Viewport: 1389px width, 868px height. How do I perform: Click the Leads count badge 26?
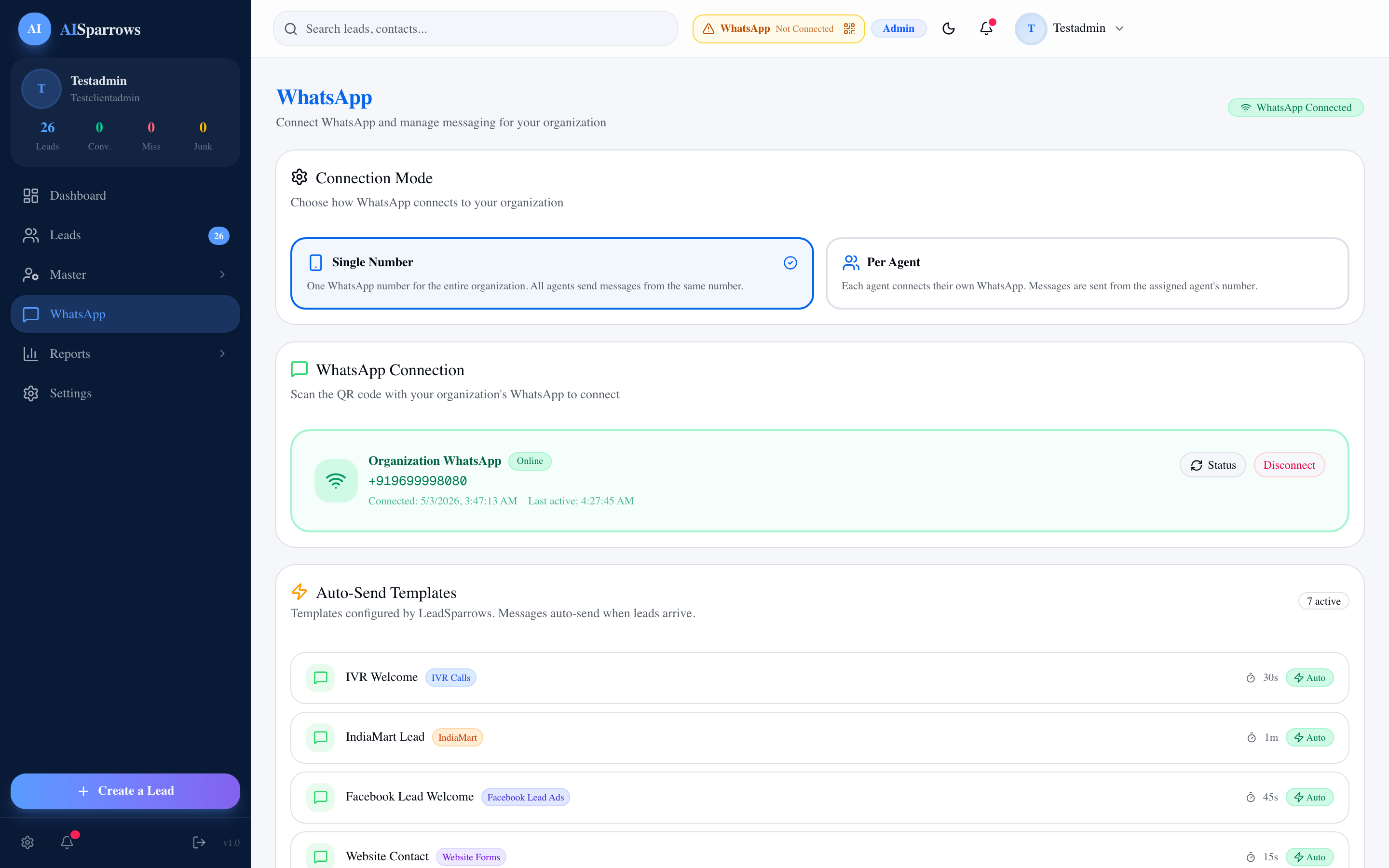pyautogui.click(x=218, y=236)
